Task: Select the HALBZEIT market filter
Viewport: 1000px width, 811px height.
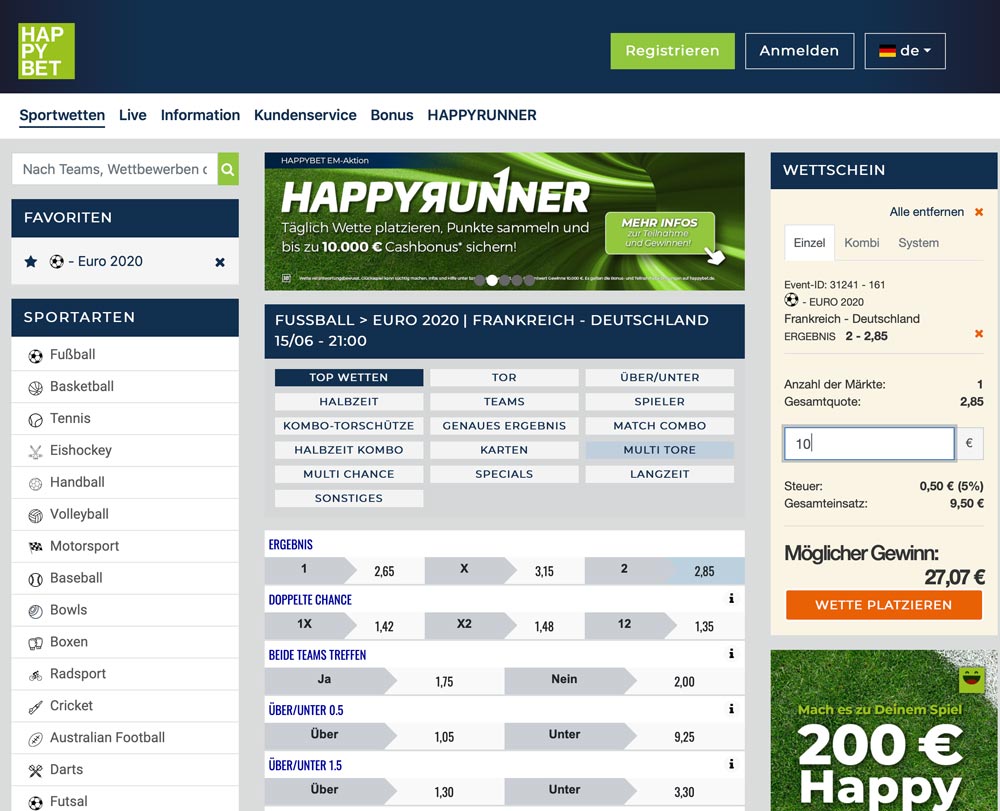Action: pos(349,402)
